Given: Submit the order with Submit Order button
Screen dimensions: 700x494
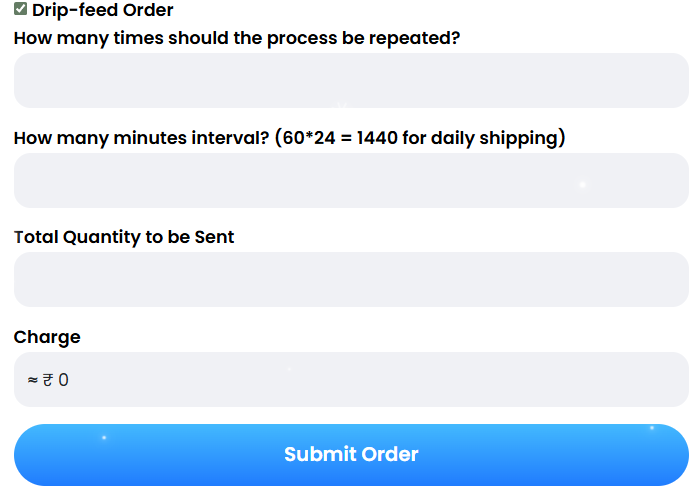Looking at the screenshot, I should (x=351, y=455).
